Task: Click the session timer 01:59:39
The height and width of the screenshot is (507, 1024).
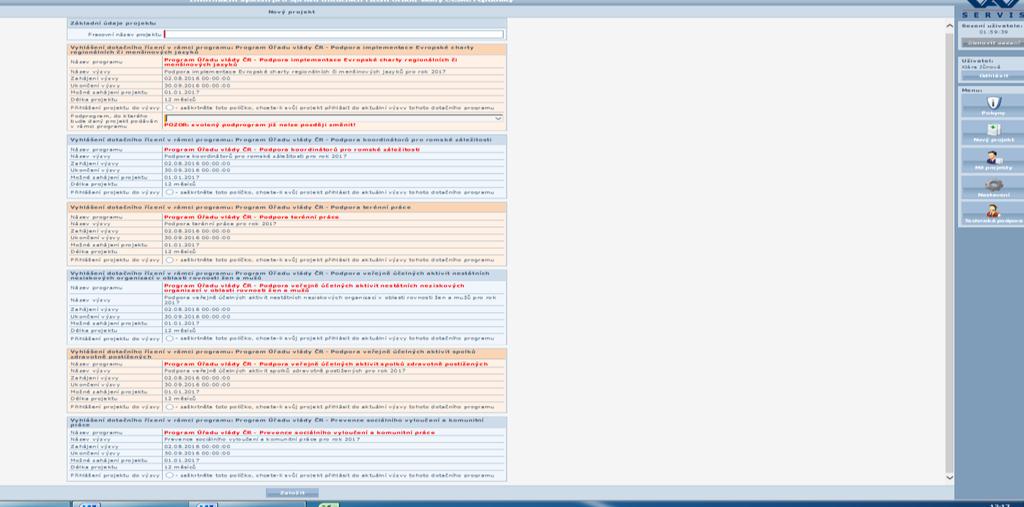Action: 993,32
